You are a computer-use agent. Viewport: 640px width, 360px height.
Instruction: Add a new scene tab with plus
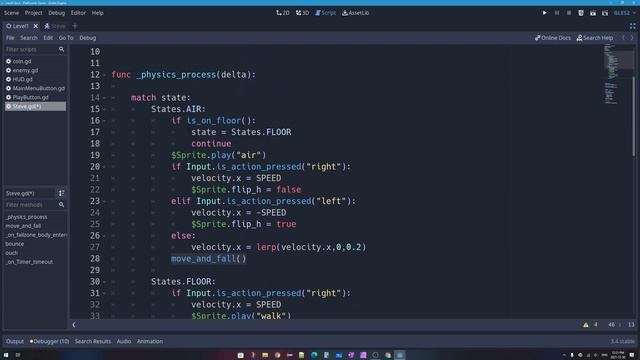pyautogui.click(x=75, y=26)
